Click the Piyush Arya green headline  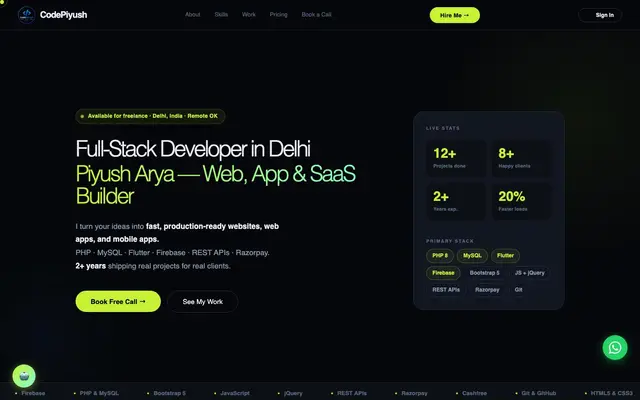tap(216, 185)
